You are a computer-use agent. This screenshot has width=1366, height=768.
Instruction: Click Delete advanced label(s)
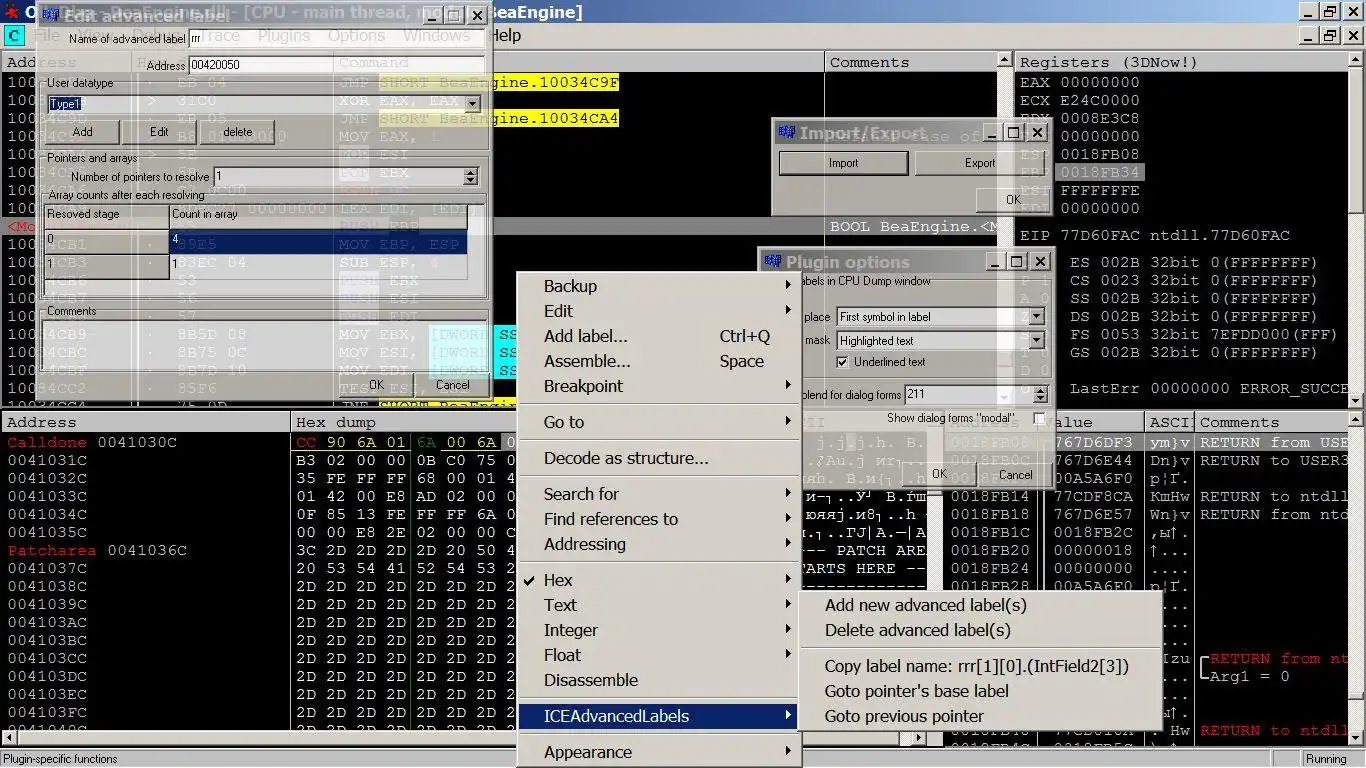(x=980, y=630)
